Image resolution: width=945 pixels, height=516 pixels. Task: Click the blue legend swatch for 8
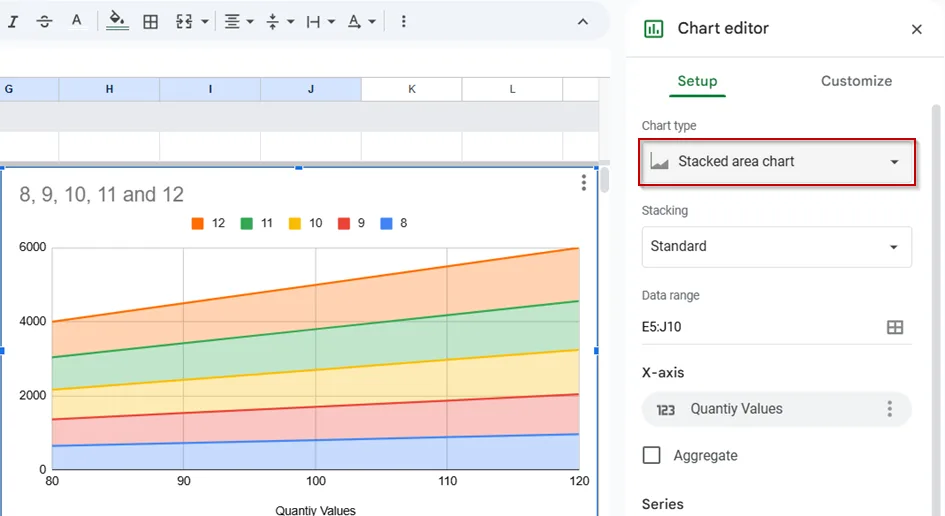pyautogui.click(x=386, y=224)
